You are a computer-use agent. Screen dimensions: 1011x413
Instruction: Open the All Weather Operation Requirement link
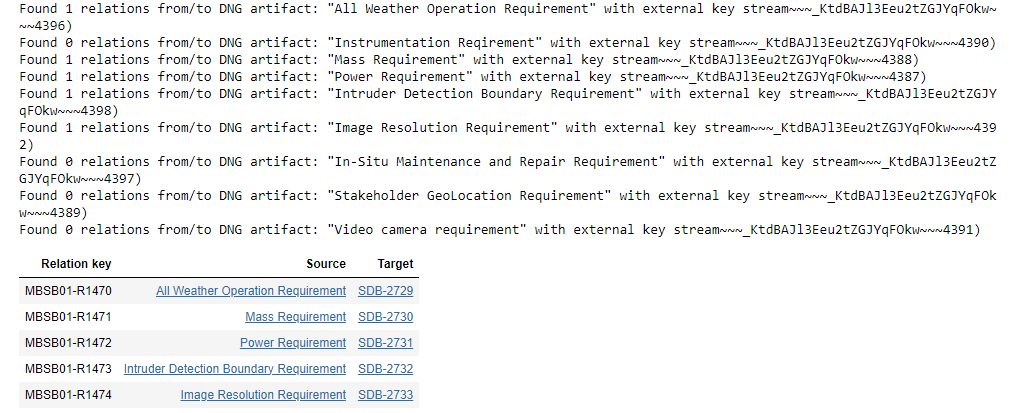(251, 291)
